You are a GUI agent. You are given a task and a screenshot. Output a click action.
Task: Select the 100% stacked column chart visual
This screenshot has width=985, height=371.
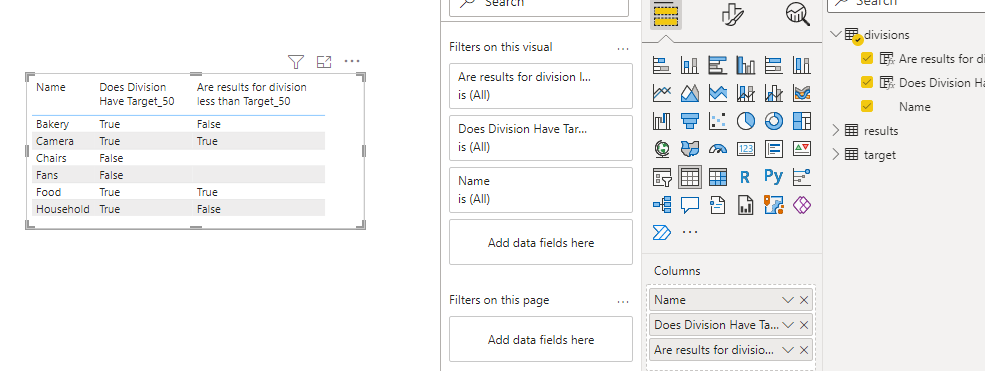tap(802, 65)
